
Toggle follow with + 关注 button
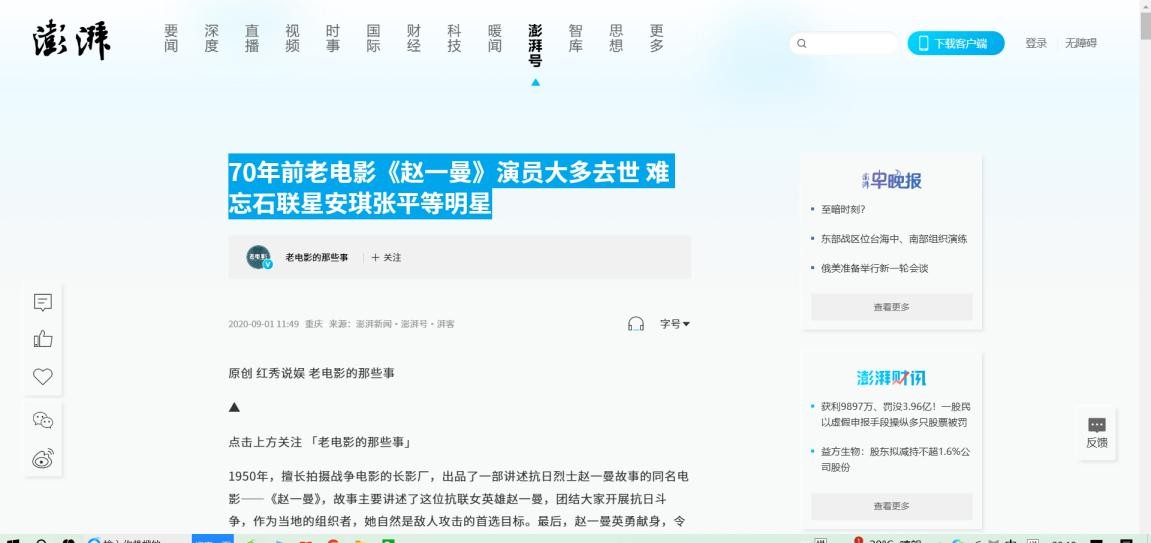coord(386,258)
